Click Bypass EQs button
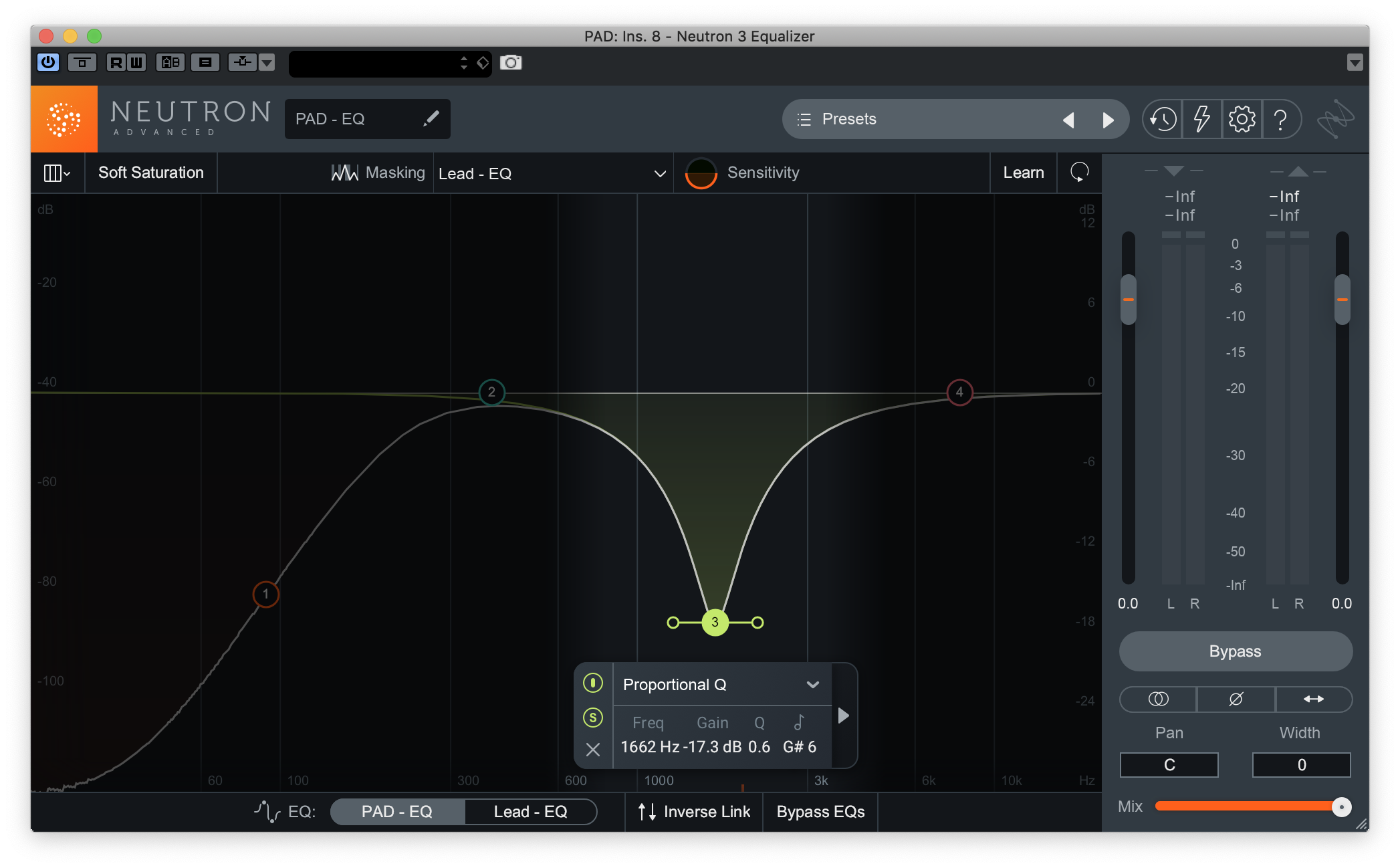 coord(820,812)
